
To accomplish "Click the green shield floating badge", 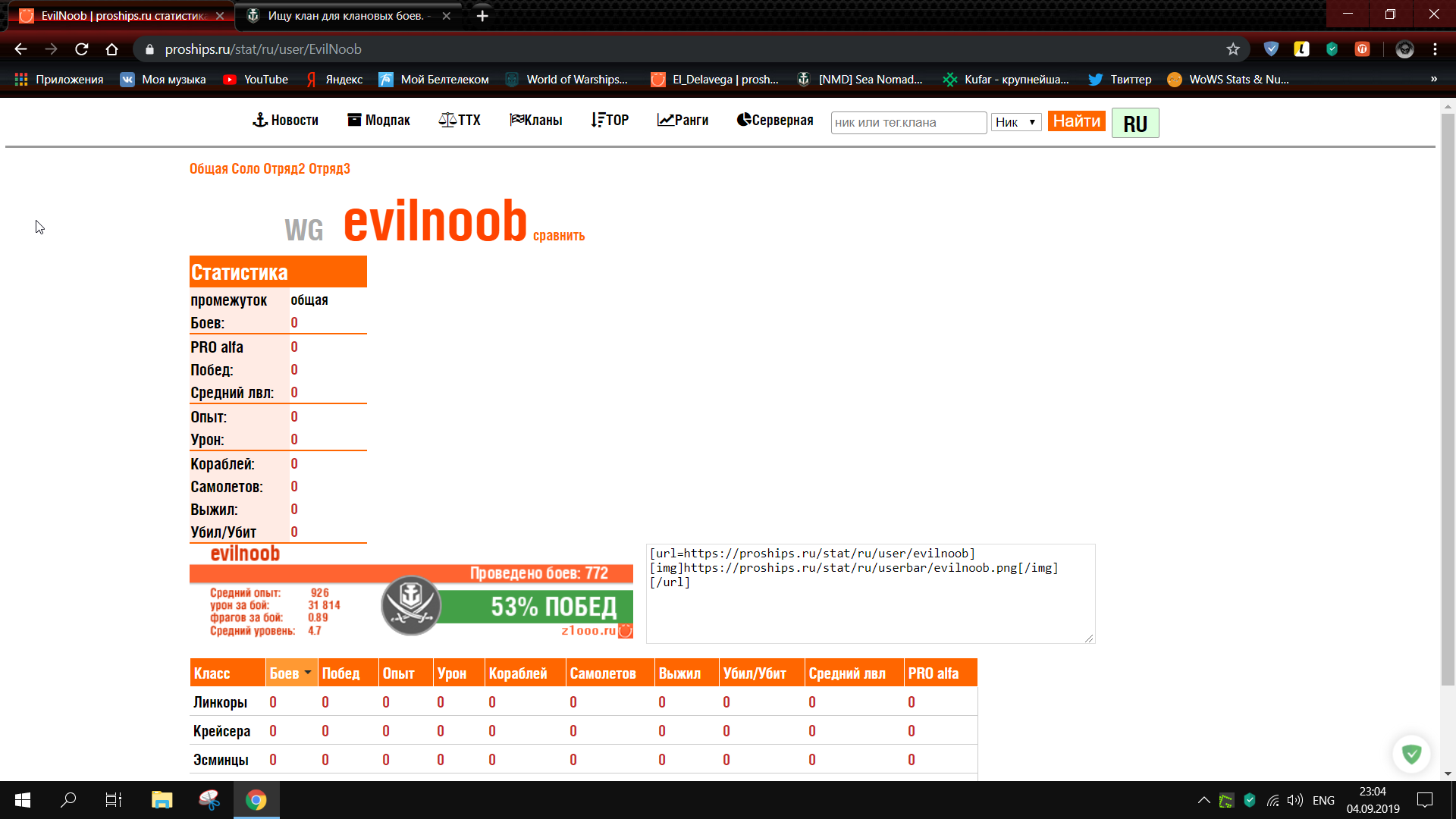I will pos(1411,754).
